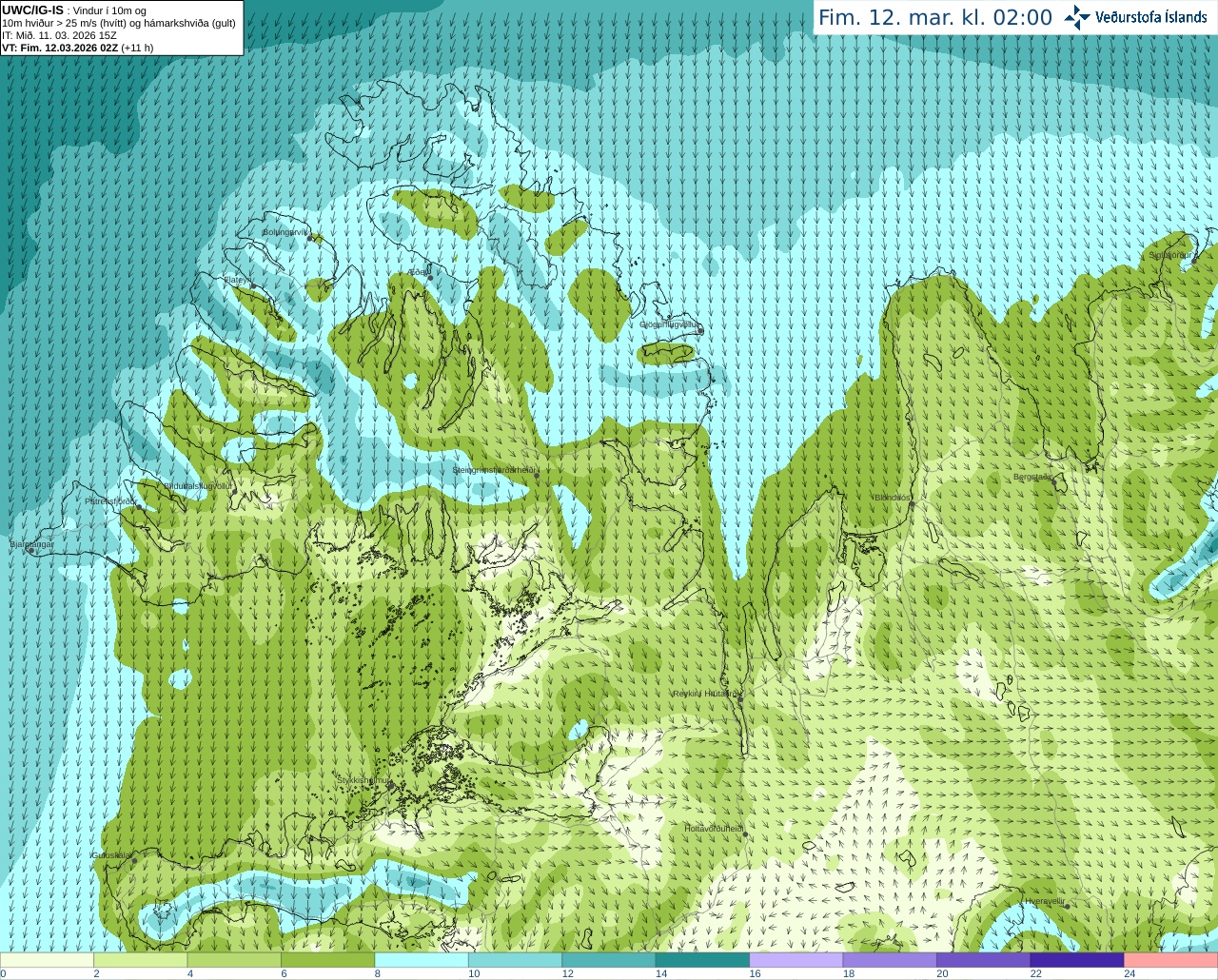Click the legend value 8

pyautogui.click(x=378, y=973)
